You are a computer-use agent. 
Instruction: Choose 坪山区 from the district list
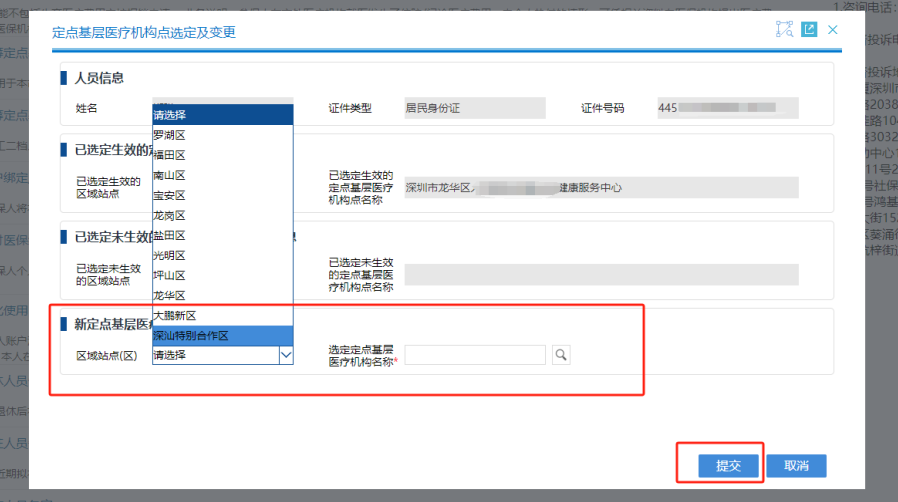coord(170,275)
